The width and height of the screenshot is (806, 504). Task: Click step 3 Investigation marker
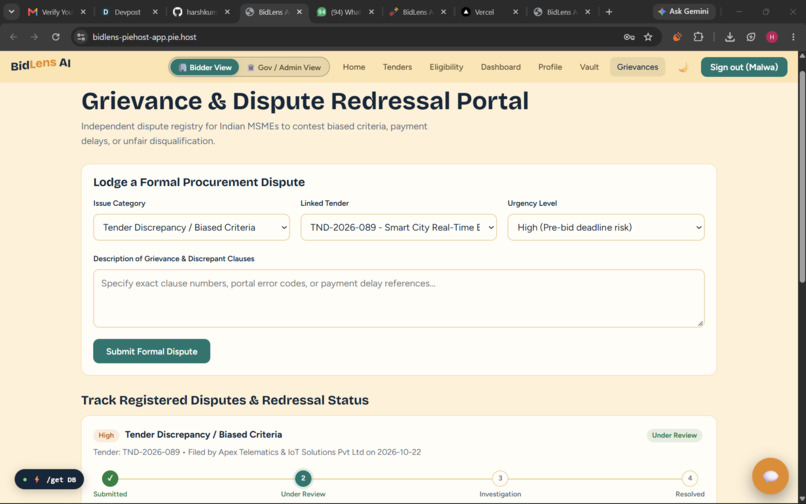pos(500,478)
